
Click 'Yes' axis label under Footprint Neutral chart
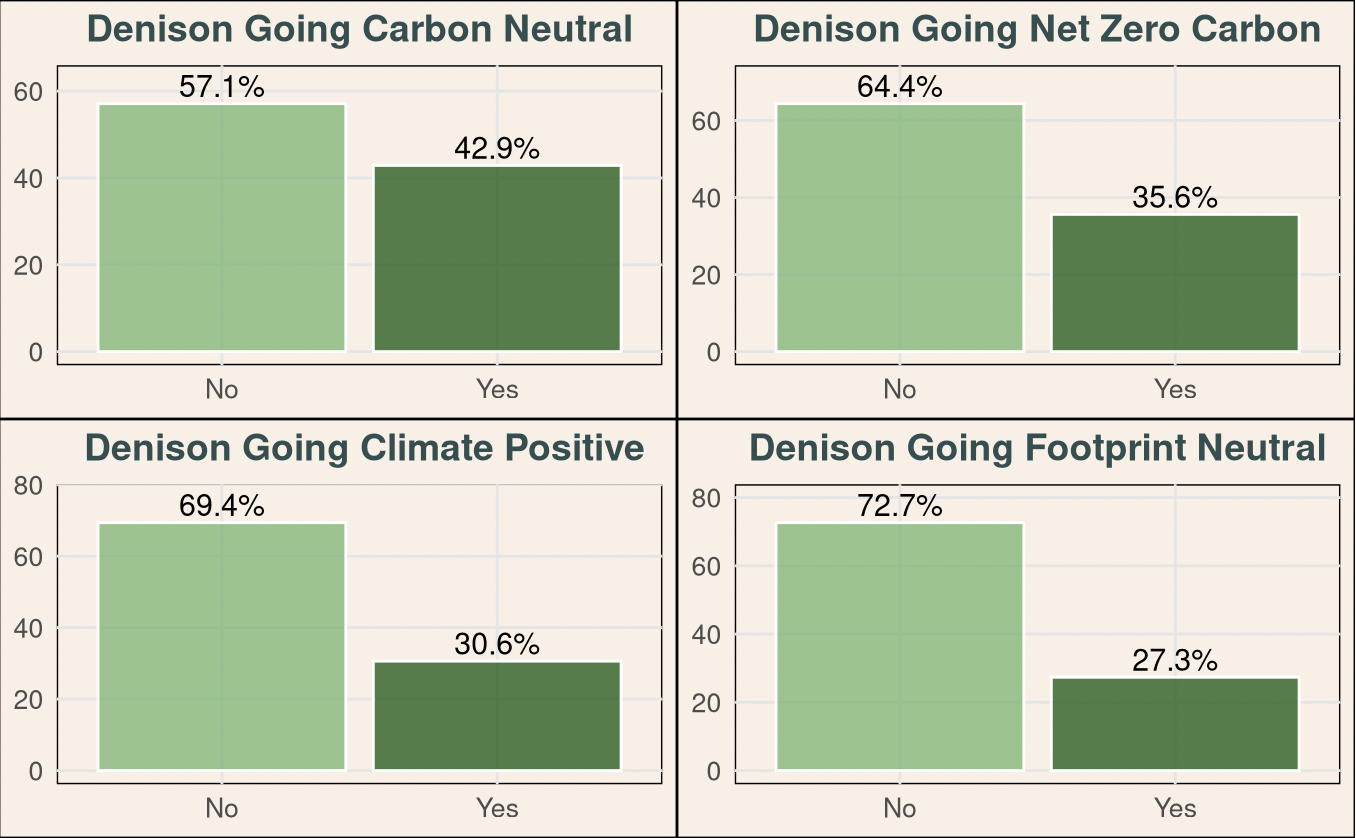click(x=1175, y=808)
